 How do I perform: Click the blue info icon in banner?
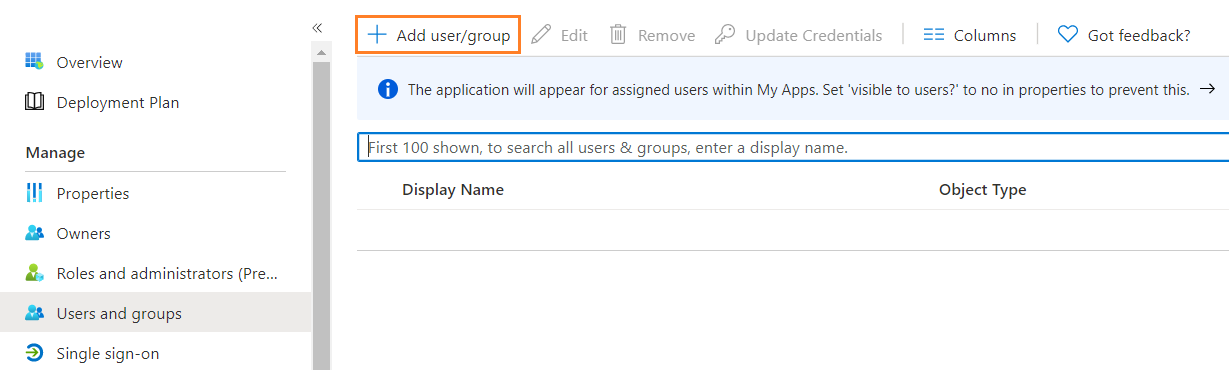pyautogui.click(x=388, y=89)
